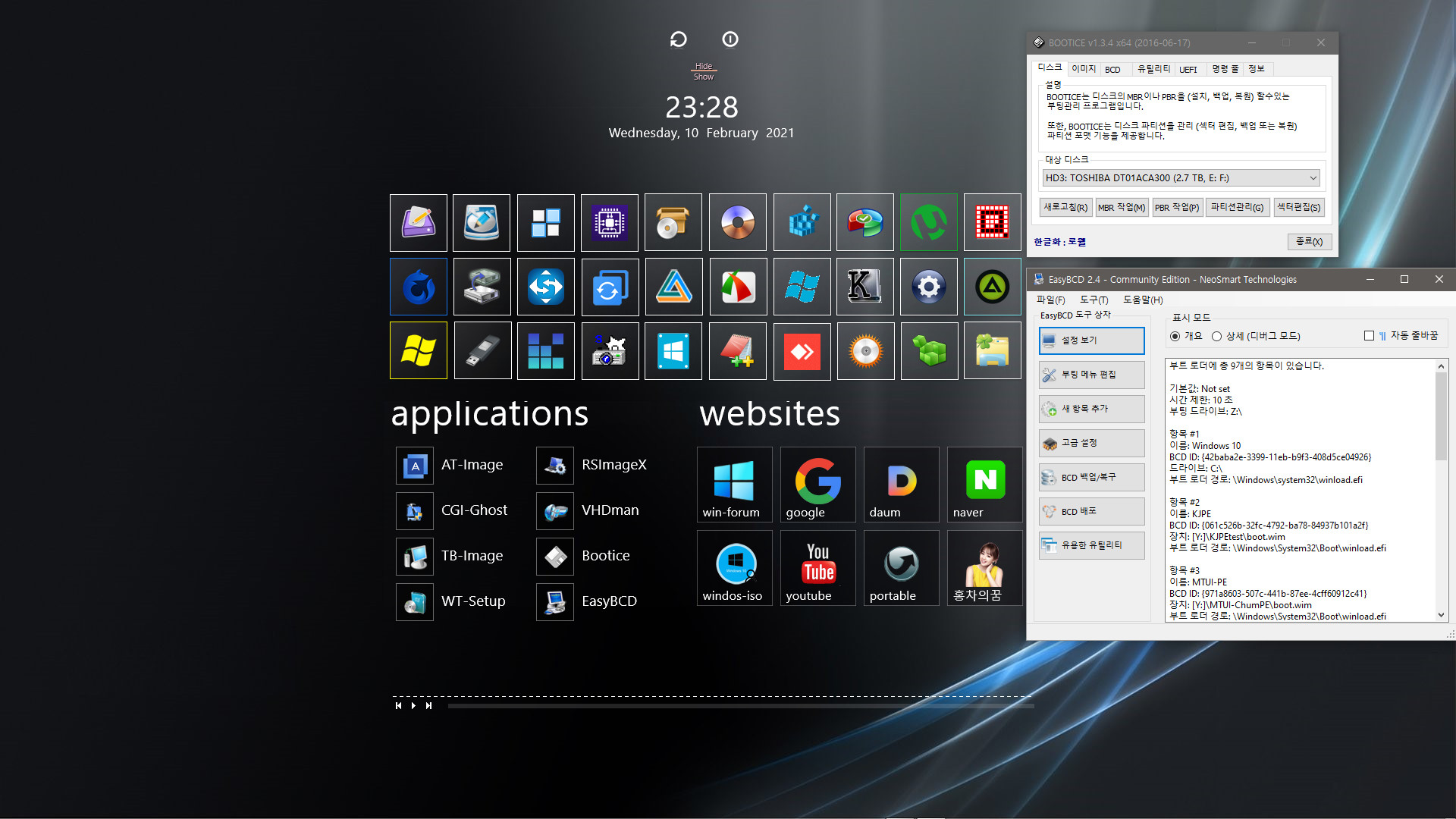Launch the CGI-Ghost application shortcut
Screen dimensions: 1456x819
click(x=453, y=510)
